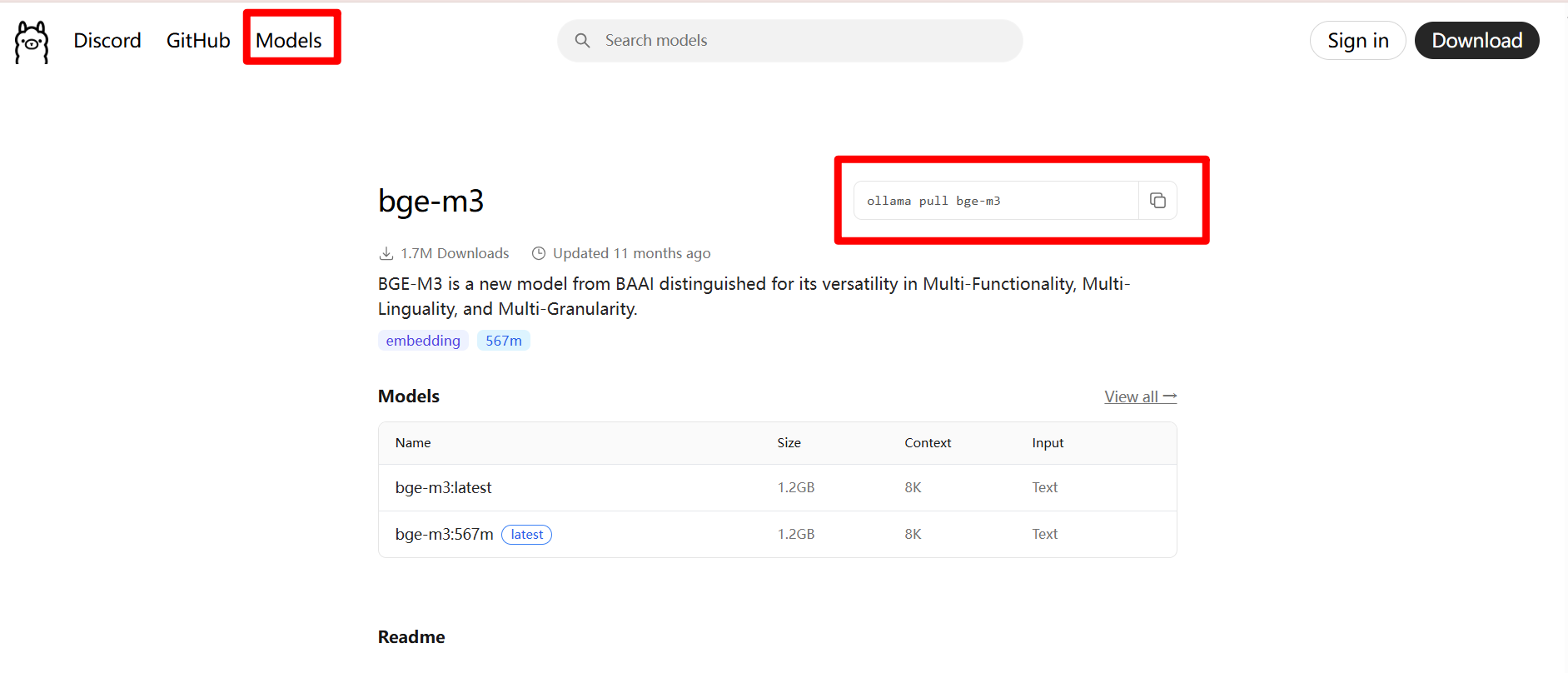
Task: Click the Text input value for bge-m3:latest
Action: pyautogui.click(x=1044, y=488)
